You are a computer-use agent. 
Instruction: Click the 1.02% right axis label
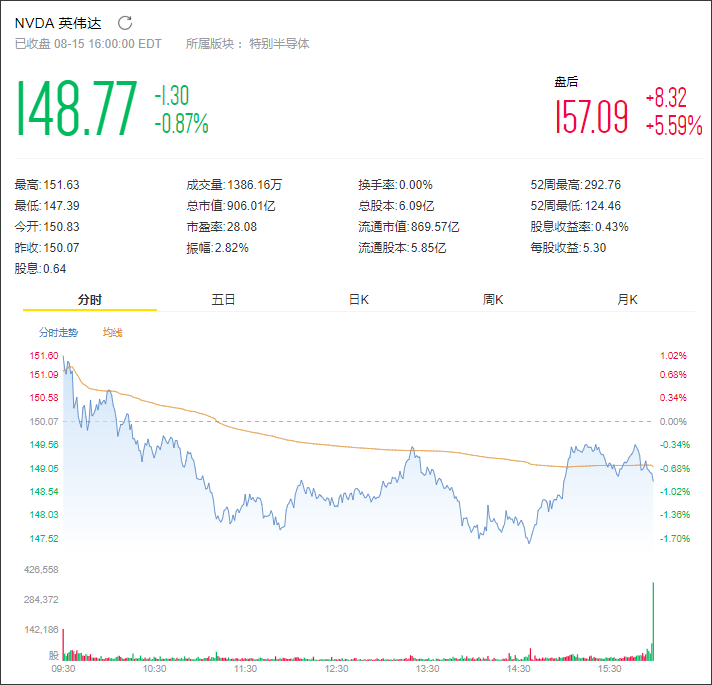tap(673, 355)
